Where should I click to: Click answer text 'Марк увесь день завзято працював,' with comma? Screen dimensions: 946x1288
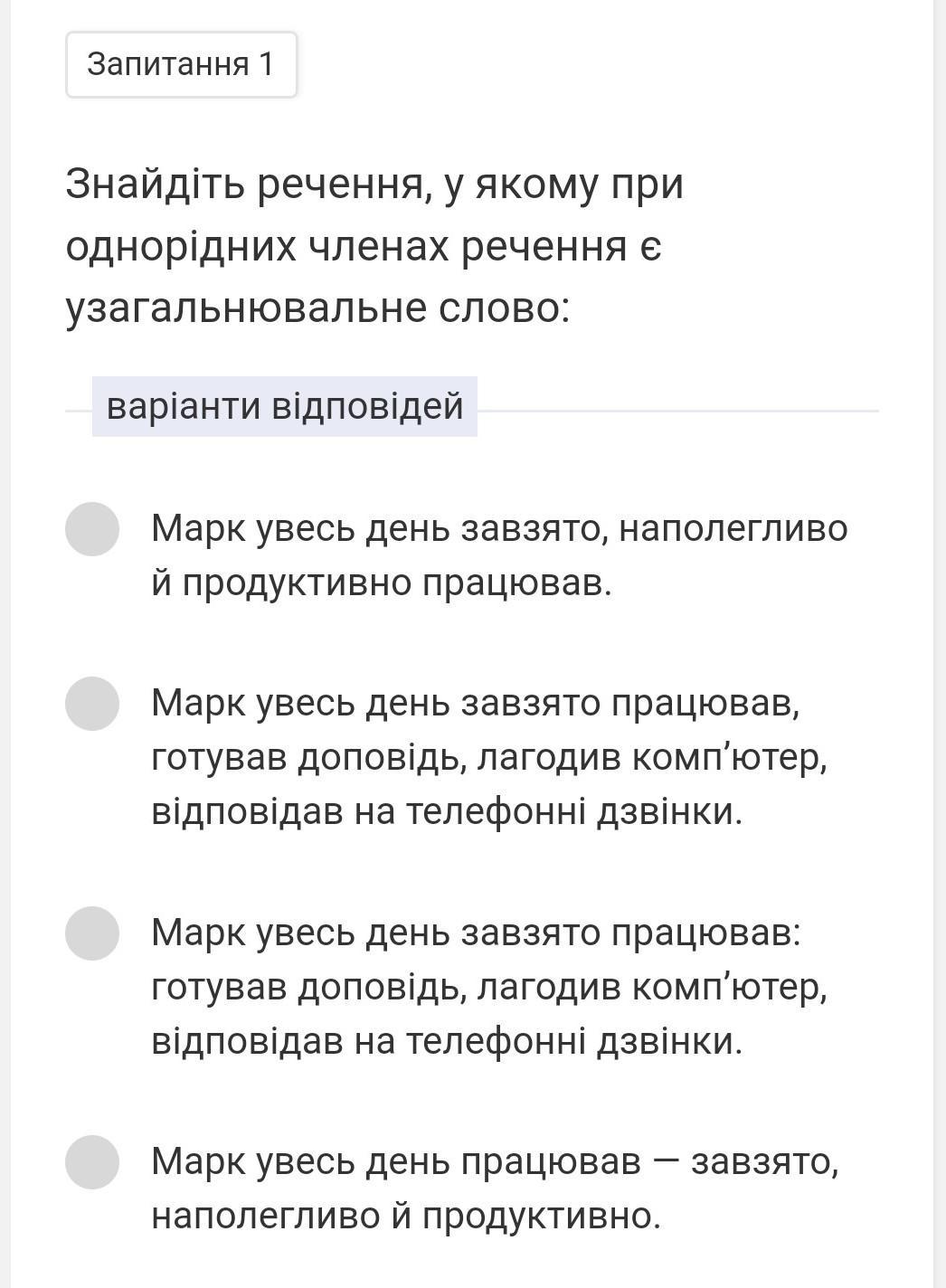point(476,704)
